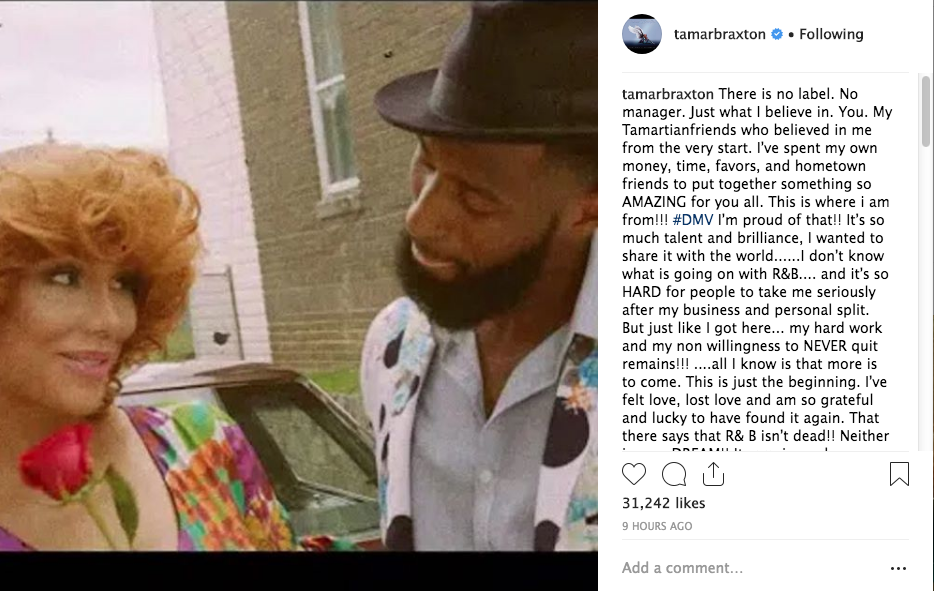Click the post photo of the couple
Screen dimensions: 934x591
[x=298, y=276]
